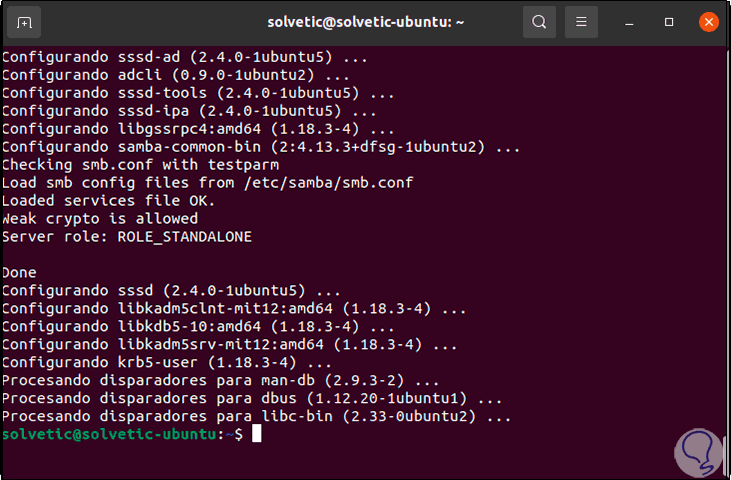
Task: Click the "Weak crypto is allowed" line
Action: 100,218
